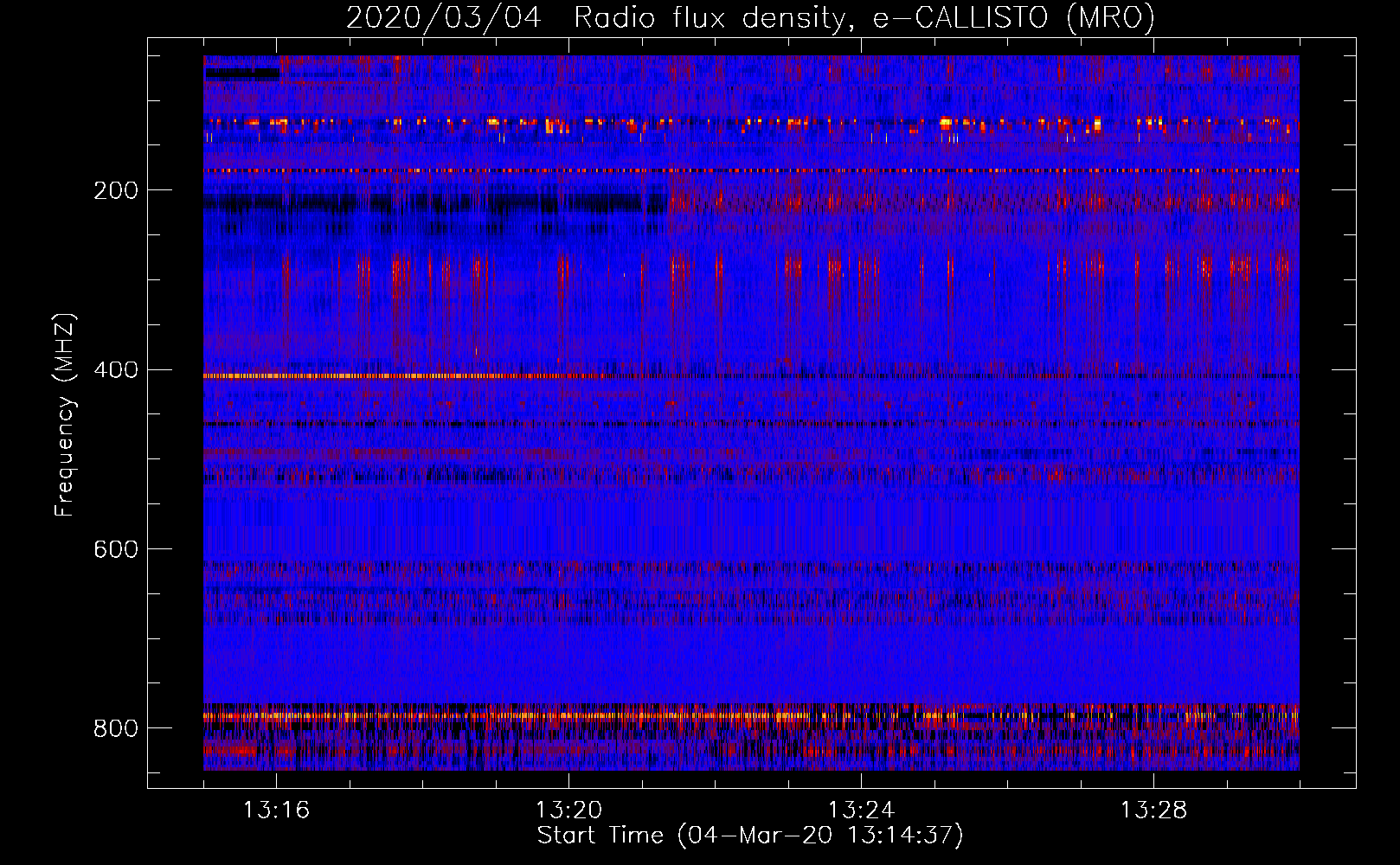Click the 200 frequency tick label
Screen dimensions: 1400x865
coord(116,190)
